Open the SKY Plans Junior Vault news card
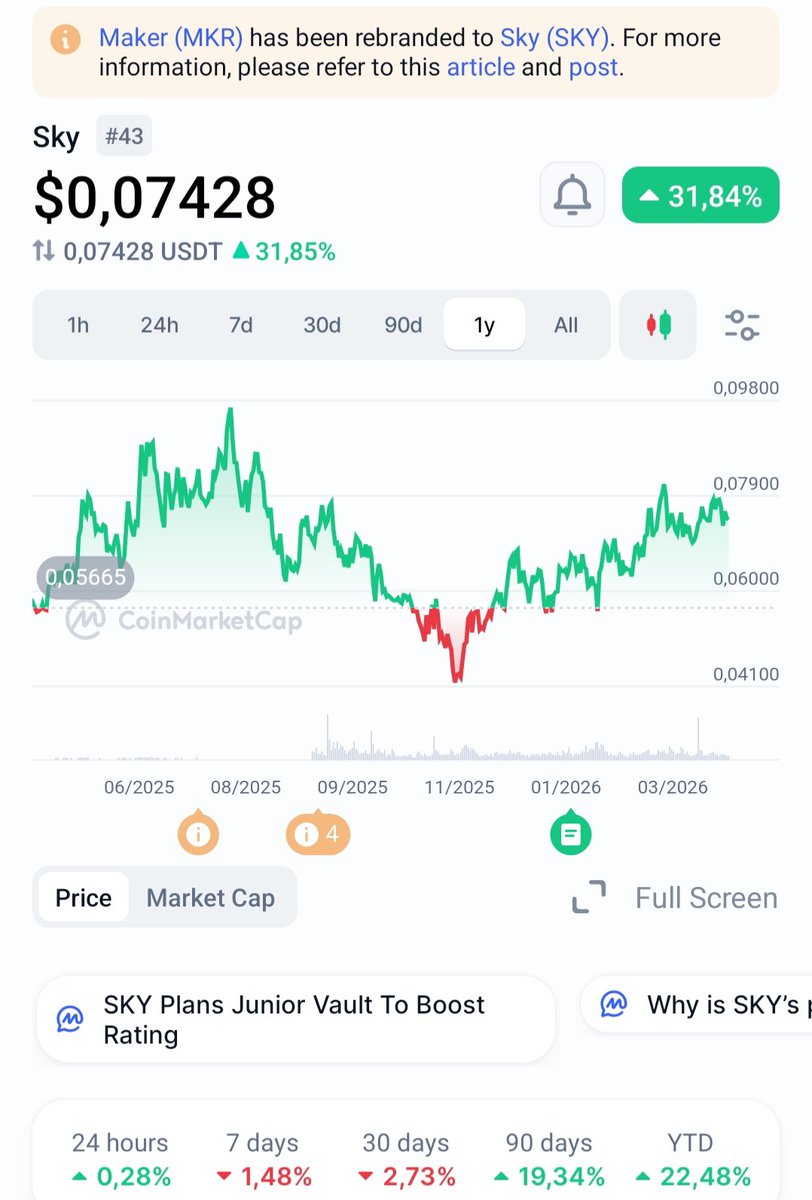The height and width of the screenshot is (1200, 812). pyautogui.click(x=295, y=1019)
